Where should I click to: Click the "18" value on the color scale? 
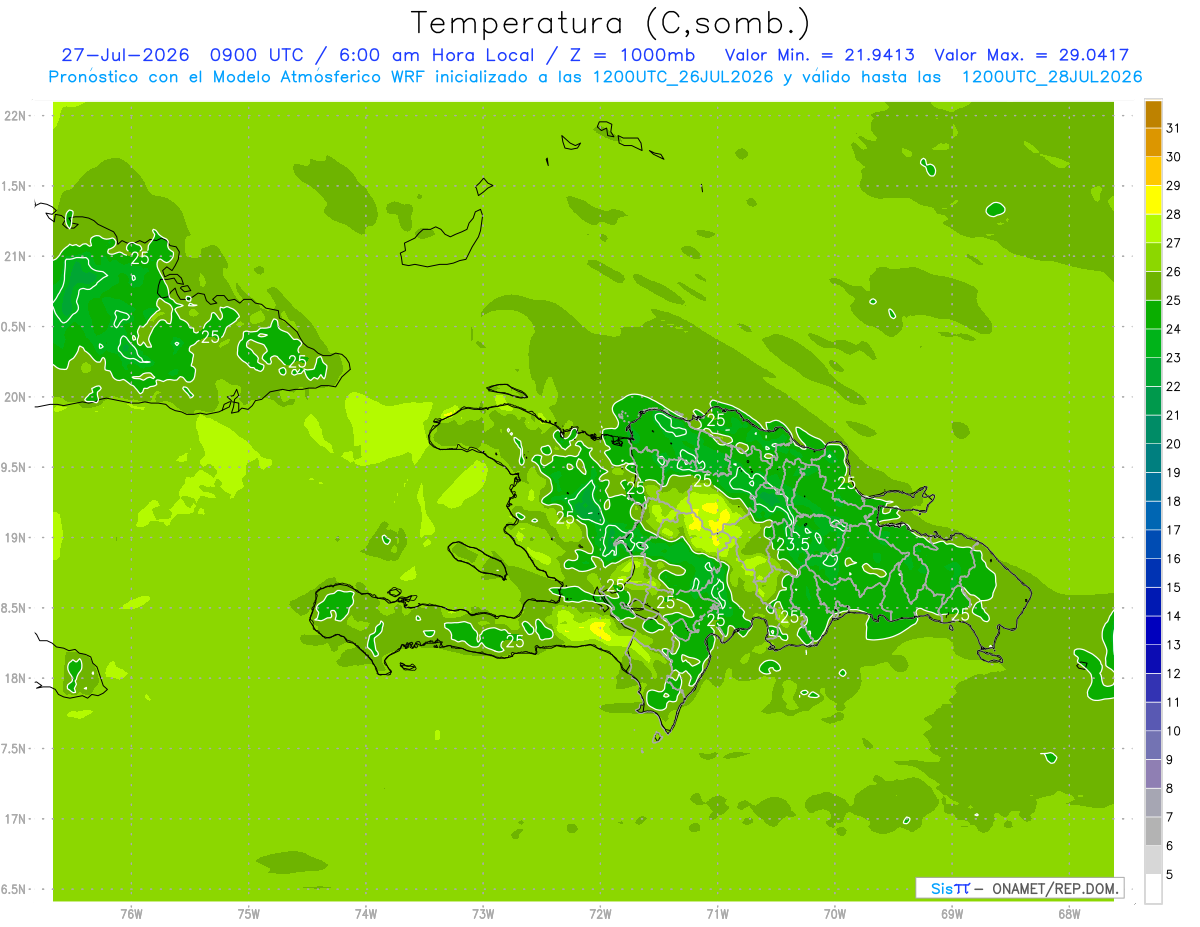pos(1173,501)
